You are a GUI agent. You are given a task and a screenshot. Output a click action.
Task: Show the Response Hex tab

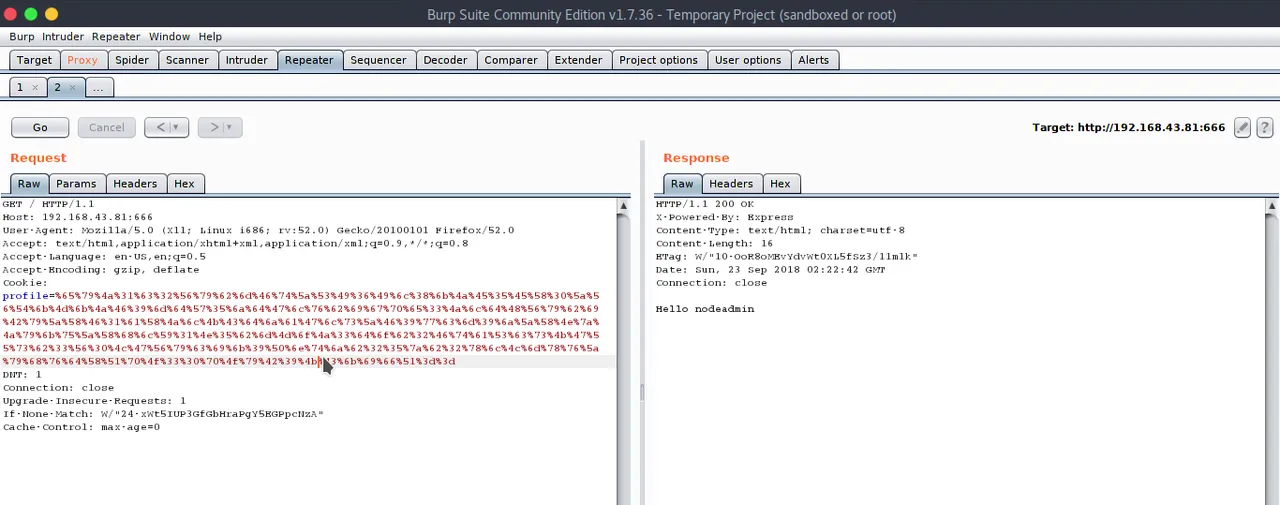pyautogui.click(x=780, y=184)
